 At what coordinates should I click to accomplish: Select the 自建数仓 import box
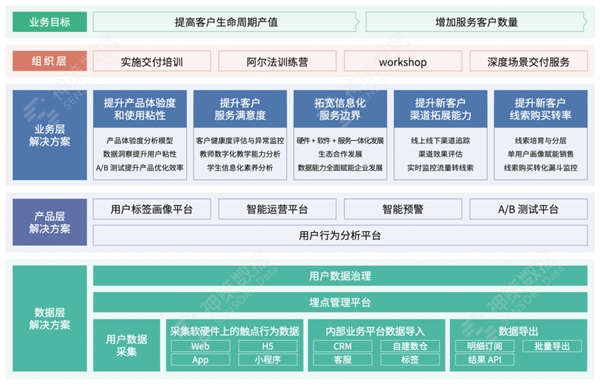[x=410, y=346]
